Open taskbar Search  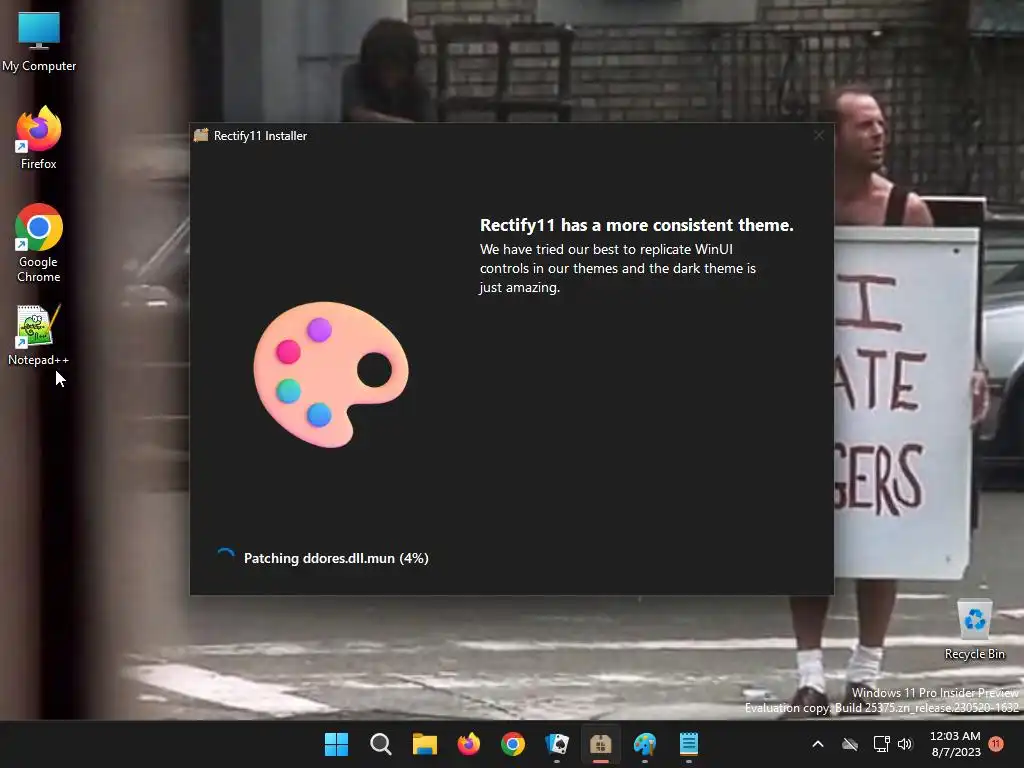[x=381, y=744]
